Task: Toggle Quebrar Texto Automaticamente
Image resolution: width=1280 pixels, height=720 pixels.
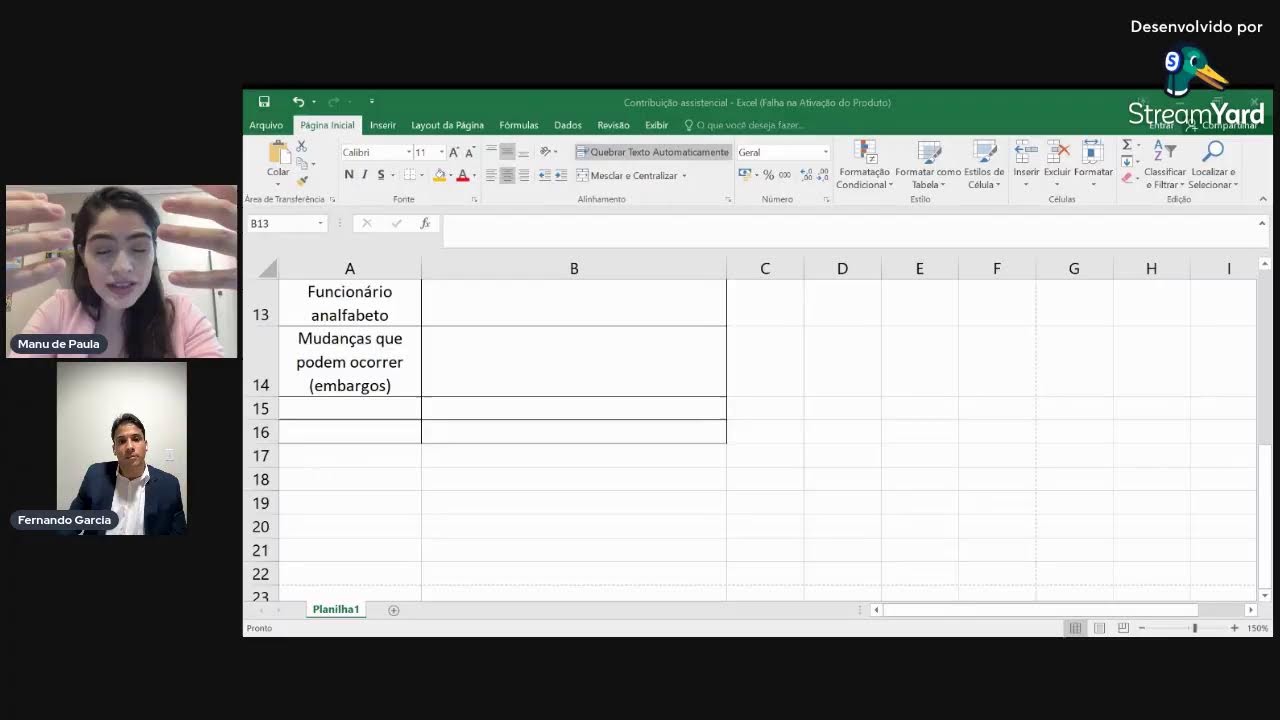Action: (x=653, y=152)
